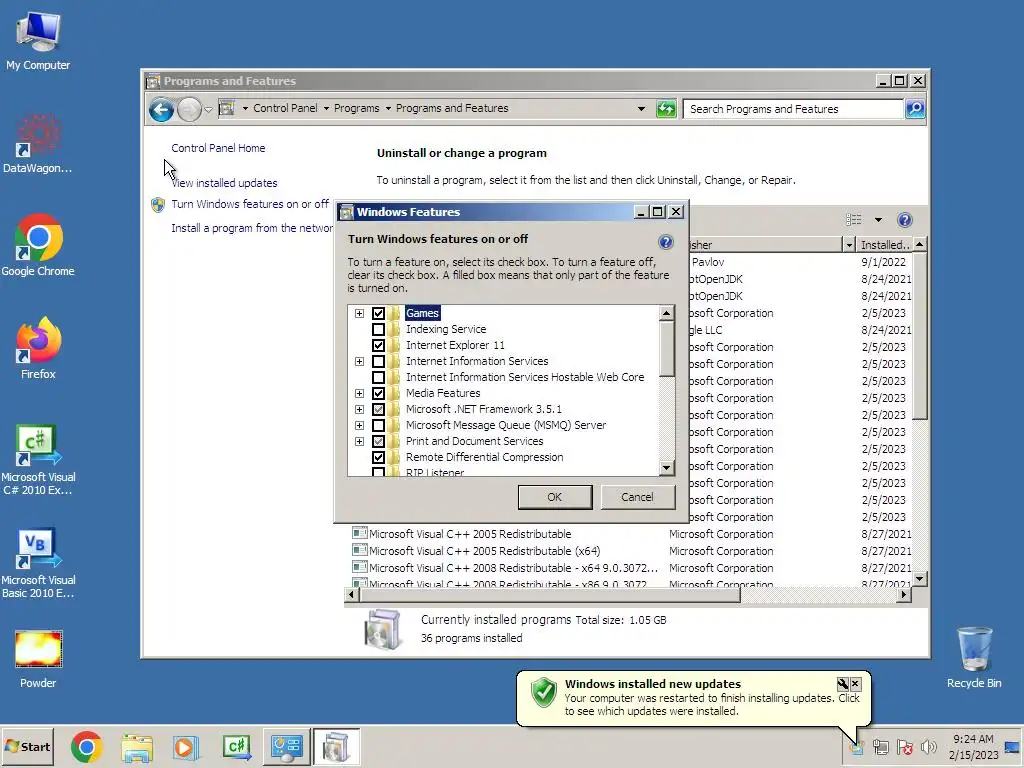Check Microsoft Message Queue (MSMQ) Server checkbox

[378, 425]
